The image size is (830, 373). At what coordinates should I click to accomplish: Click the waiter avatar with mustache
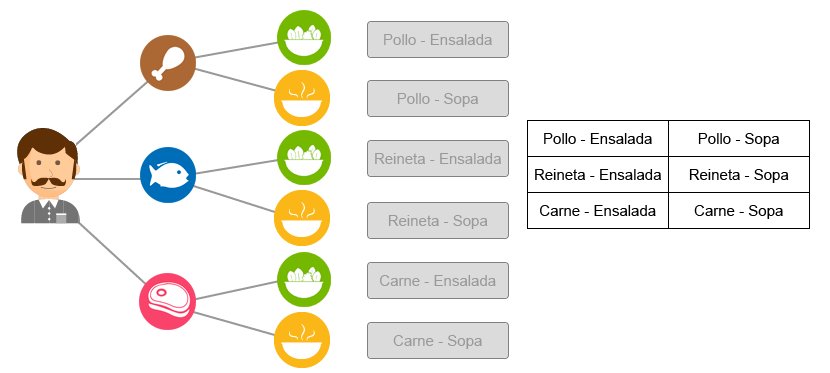pyautogui.click(x=48, y=176)
